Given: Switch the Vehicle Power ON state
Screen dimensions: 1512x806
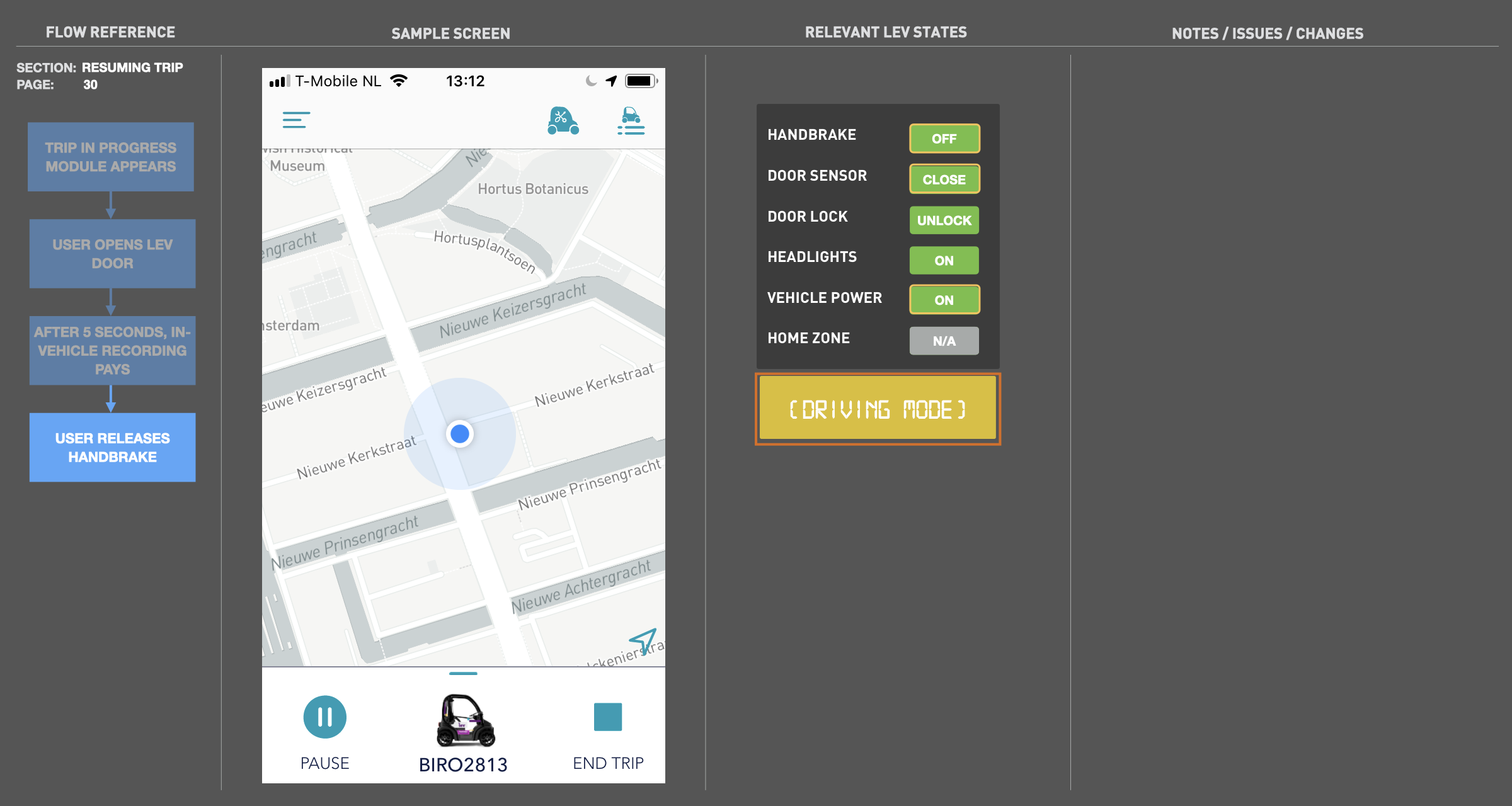Looking at the screenshot, I should coord(944,300).
